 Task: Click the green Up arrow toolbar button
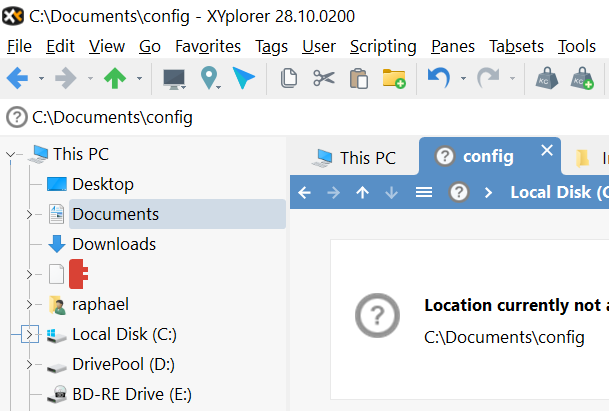116,78
